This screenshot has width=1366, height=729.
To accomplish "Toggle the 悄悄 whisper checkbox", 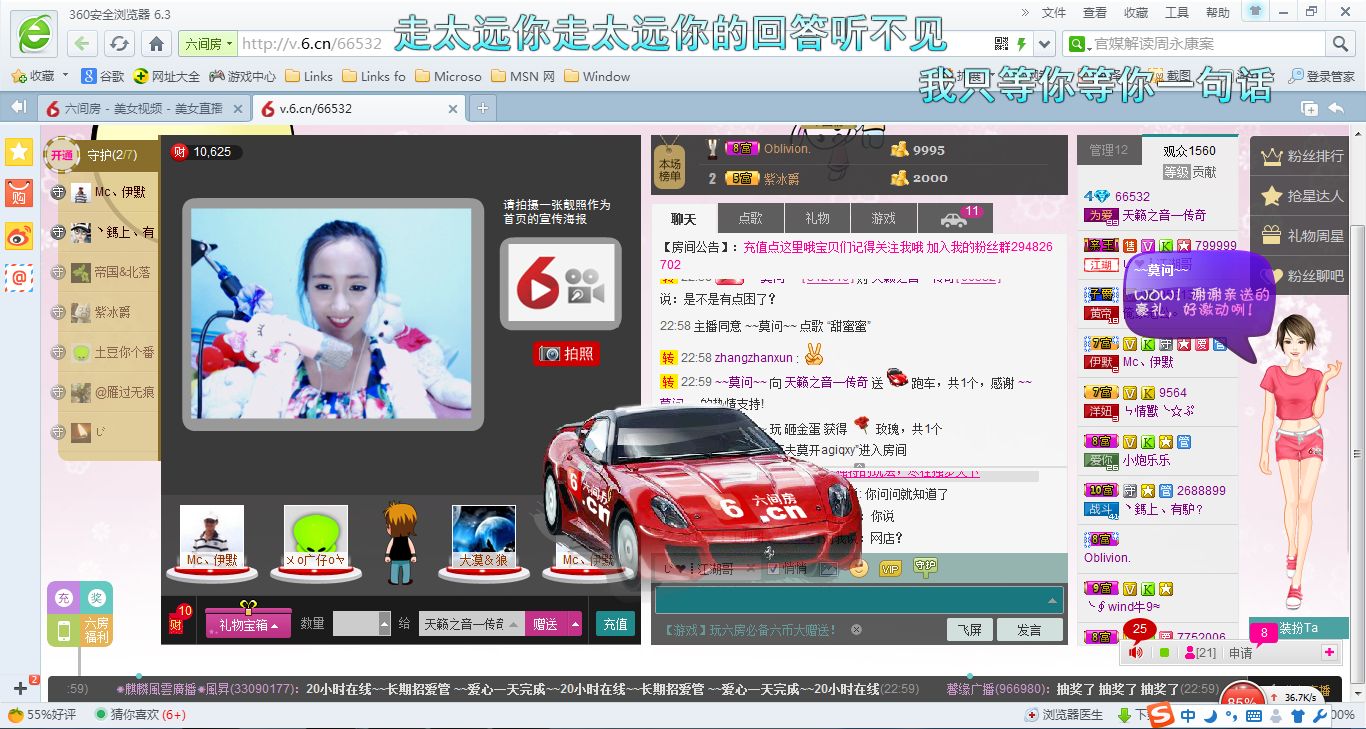I will tap(773, 568).
